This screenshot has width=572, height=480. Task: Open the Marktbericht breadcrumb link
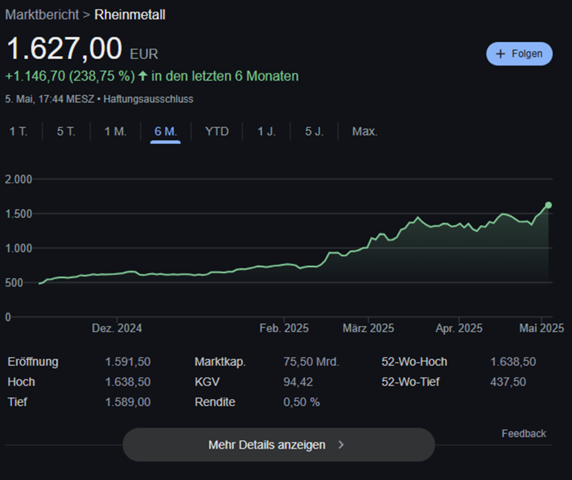click(x=42, y=15)
